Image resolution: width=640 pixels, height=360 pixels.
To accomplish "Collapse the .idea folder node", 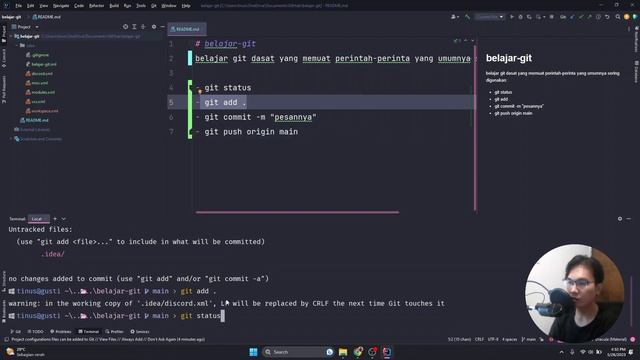I will (x=17, y=45).
